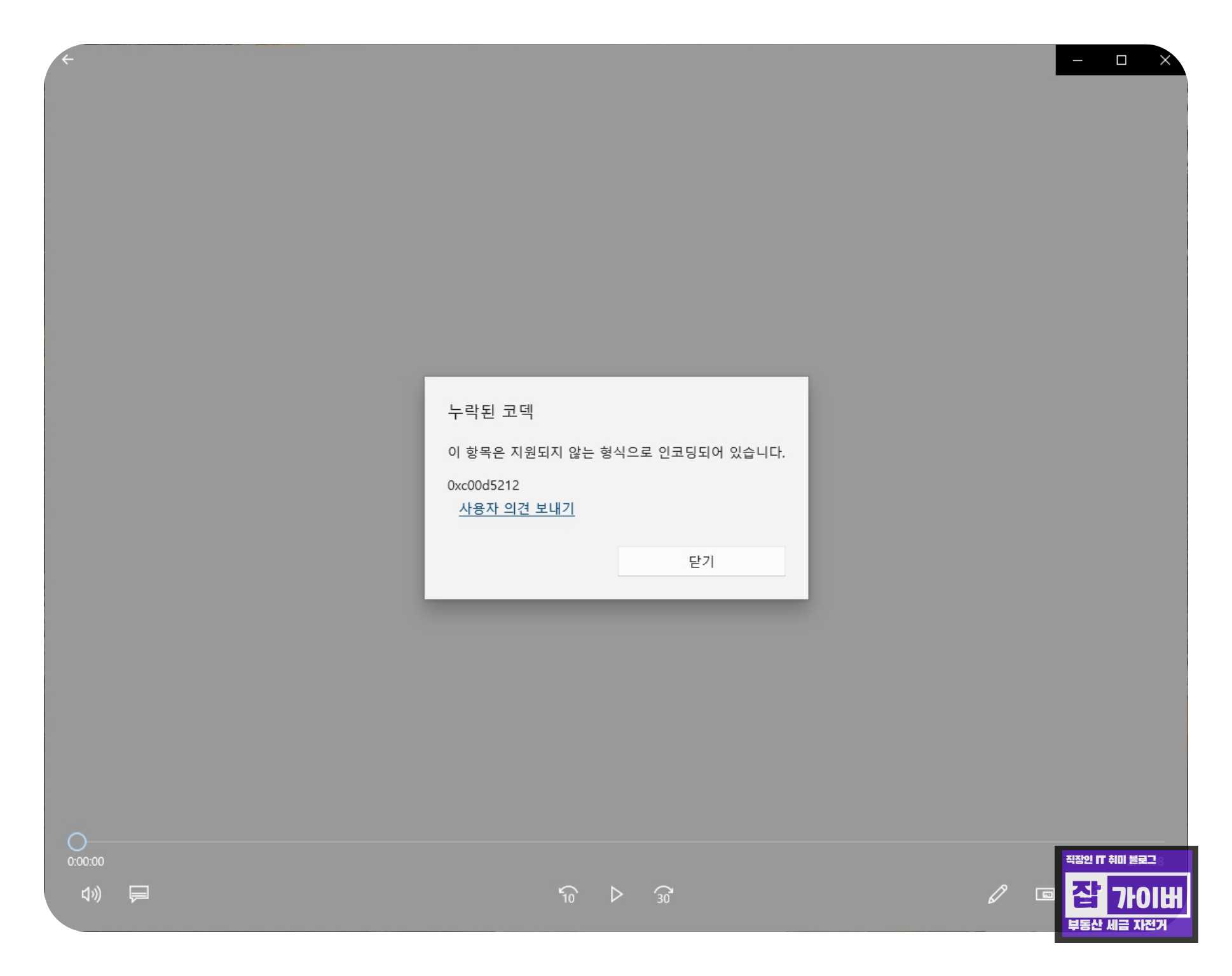Click the playback progress bar track
Screen dimensions: 1232x976
[572, 841]
